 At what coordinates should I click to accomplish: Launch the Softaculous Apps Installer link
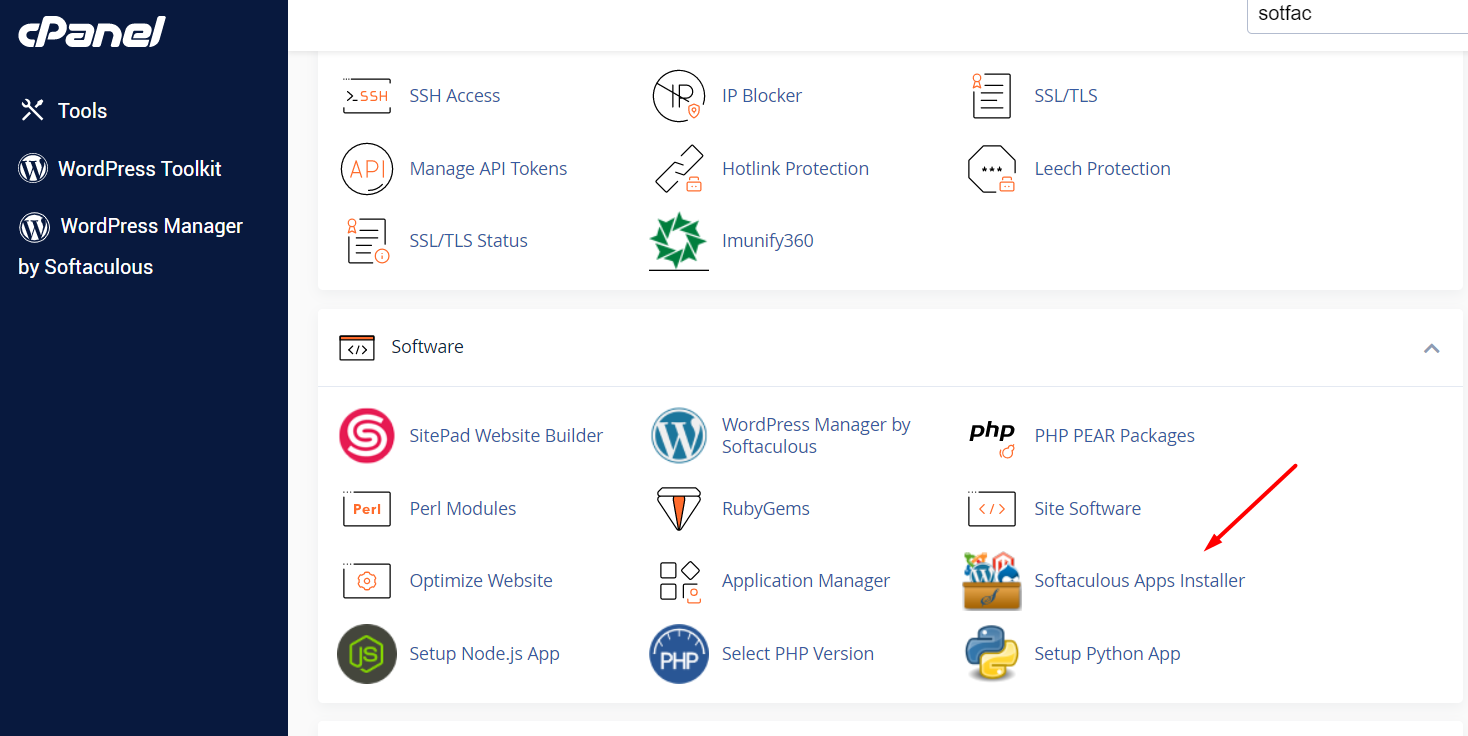tap(1140, 581)
